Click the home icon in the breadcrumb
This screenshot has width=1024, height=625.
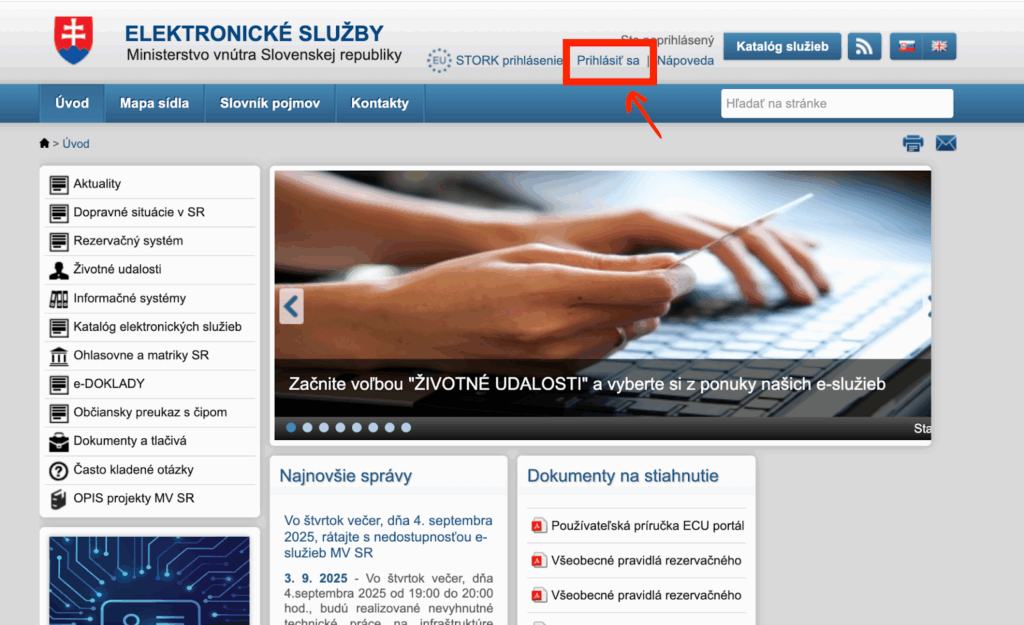(x=44, y=144)
